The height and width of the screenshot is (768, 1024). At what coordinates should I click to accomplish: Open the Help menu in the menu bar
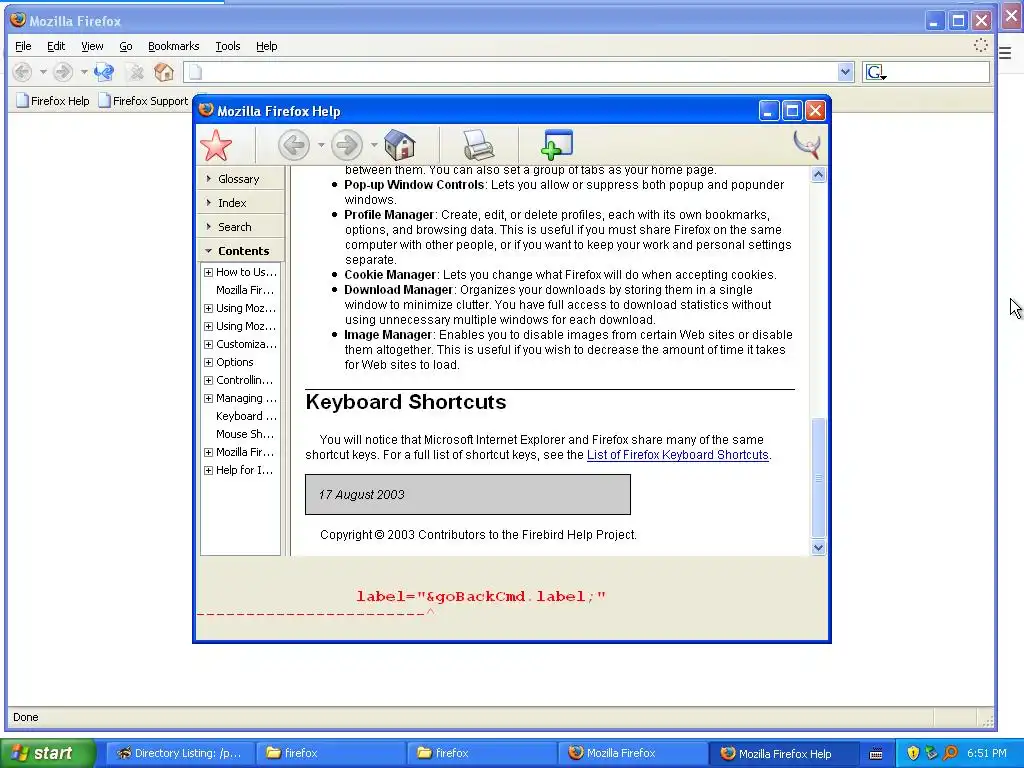(x=266, y=46)
